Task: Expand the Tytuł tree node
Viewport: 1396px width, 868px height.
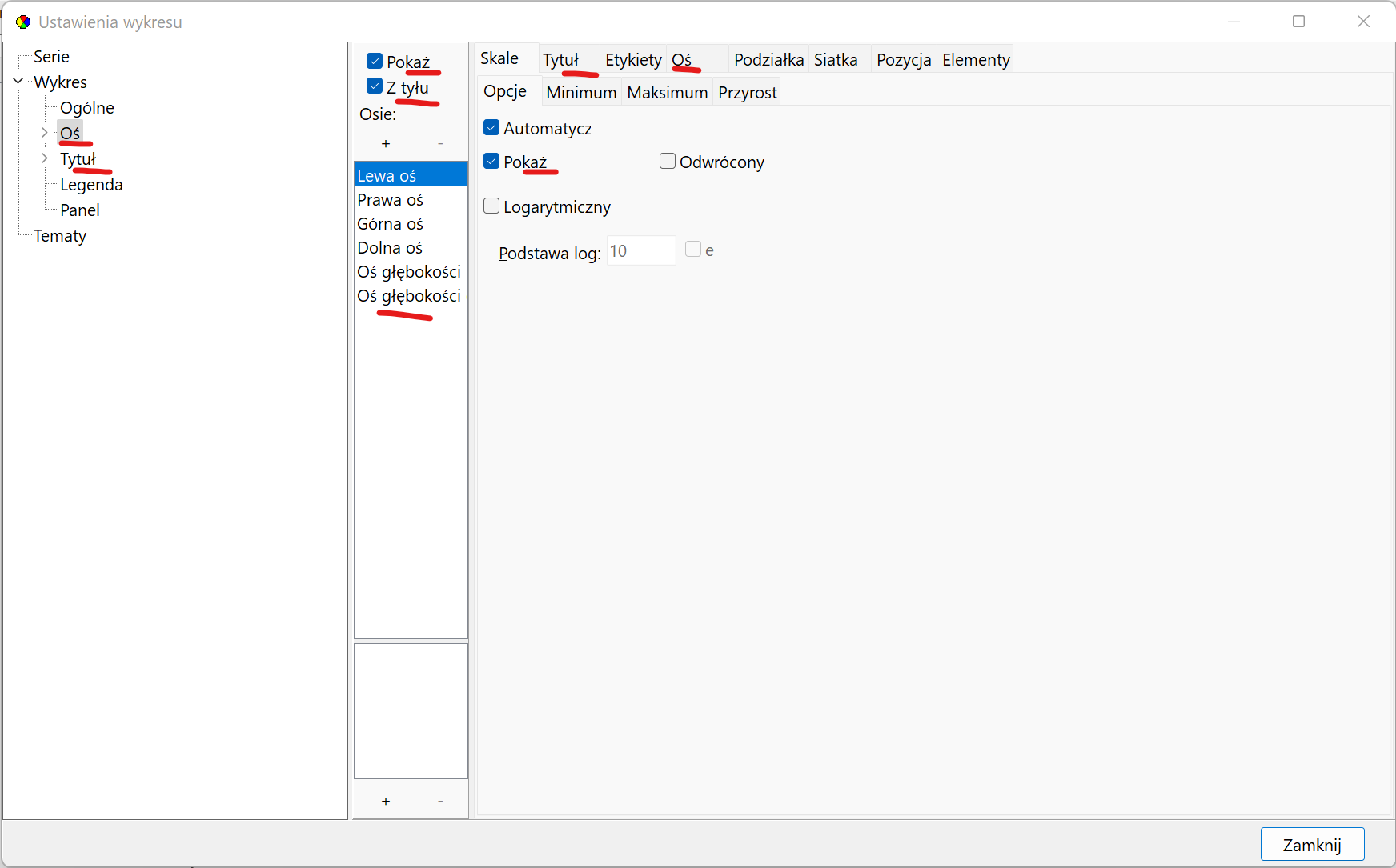Action: point(45,158)
